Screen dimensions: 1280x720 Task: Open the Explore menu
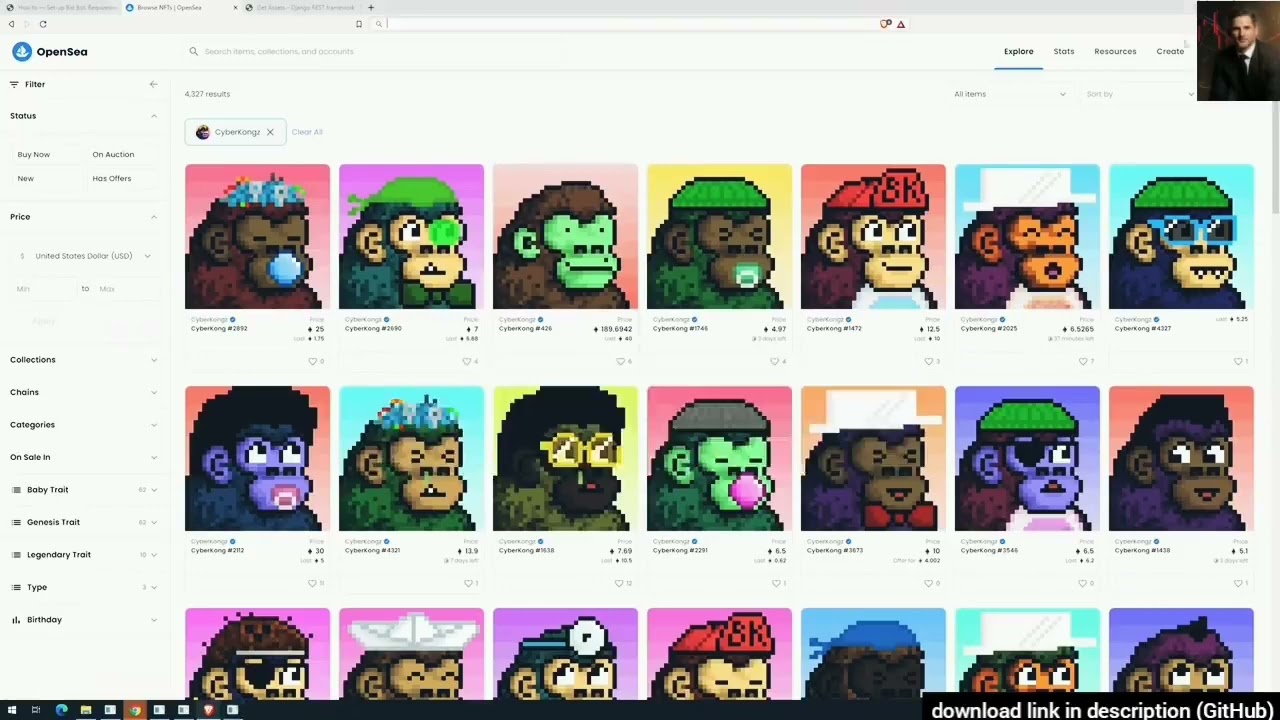1019,51
